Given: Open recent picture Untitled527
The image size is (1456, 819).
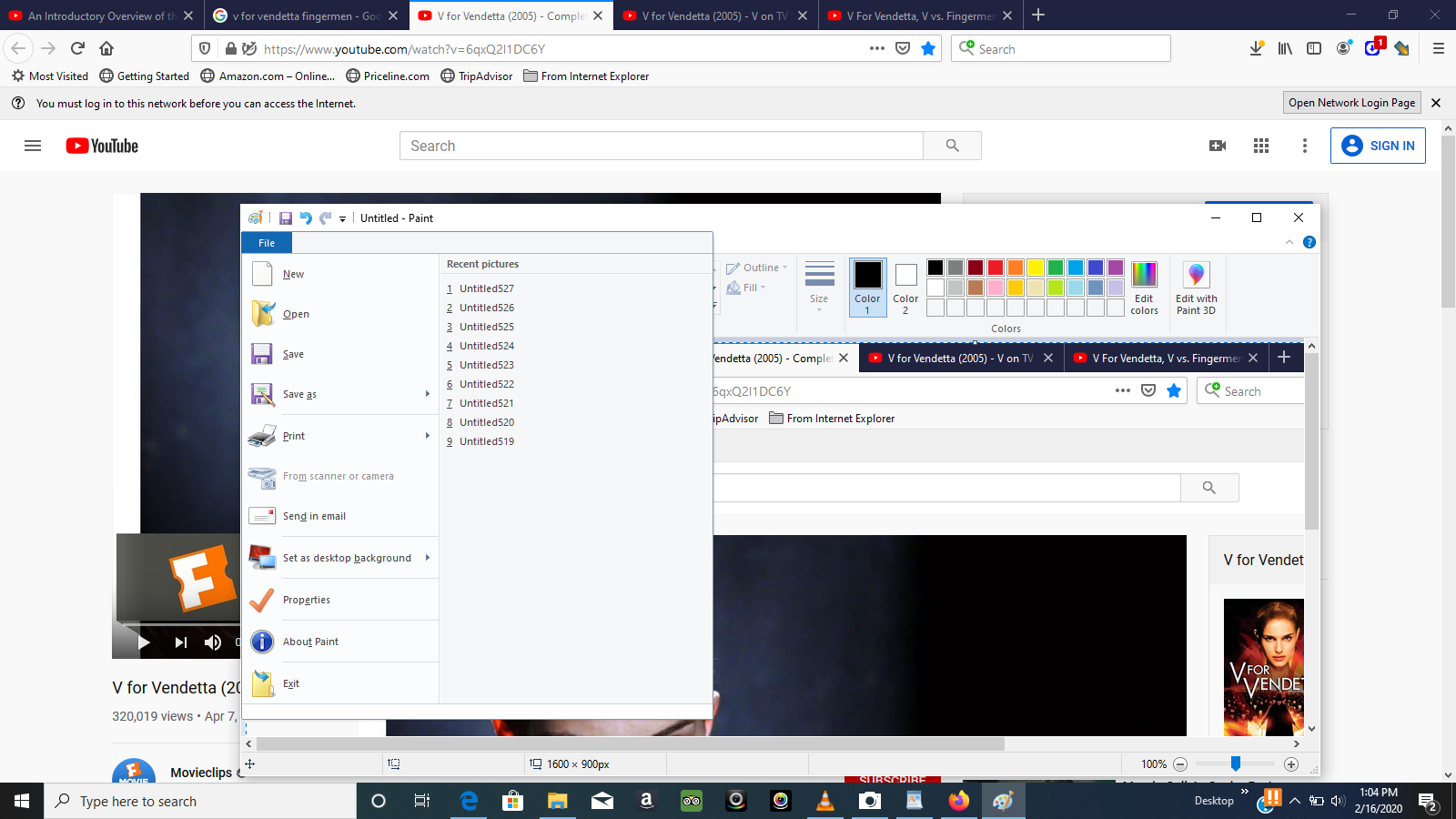Looking at the screenshot, I should click(x=486, y=288).
